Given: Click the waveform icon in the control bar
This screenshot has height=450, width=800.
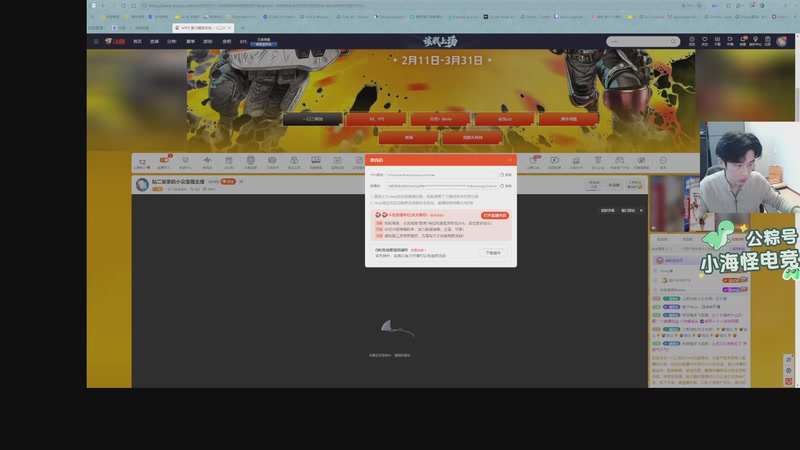Looking at the screenshot, I should (x=207, y=160).
